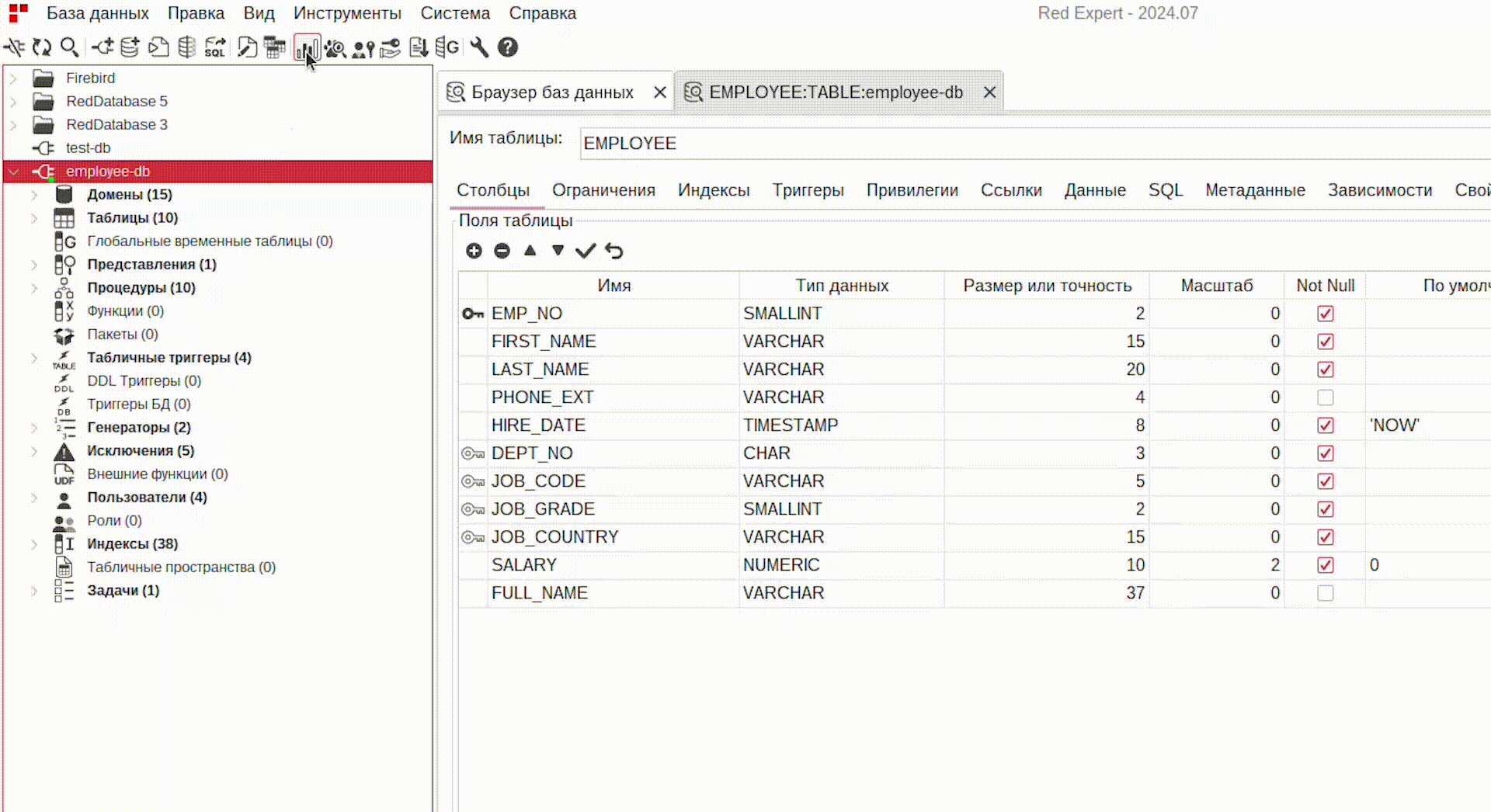The height and width of the screenshot is (812, 1491).
Task: Open the Инструменты menu
Action: [x=347, y=13]
